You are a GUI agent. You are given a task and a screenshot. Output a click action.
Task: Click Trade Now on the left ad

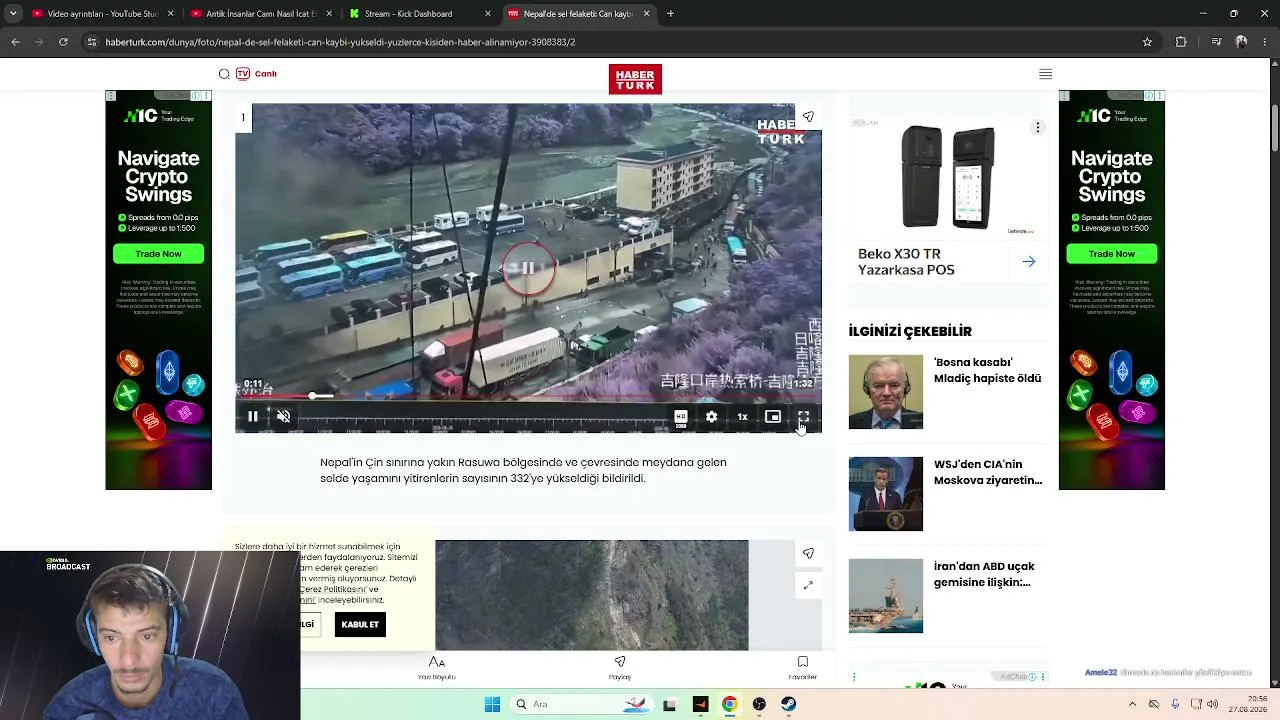(158, 254)
